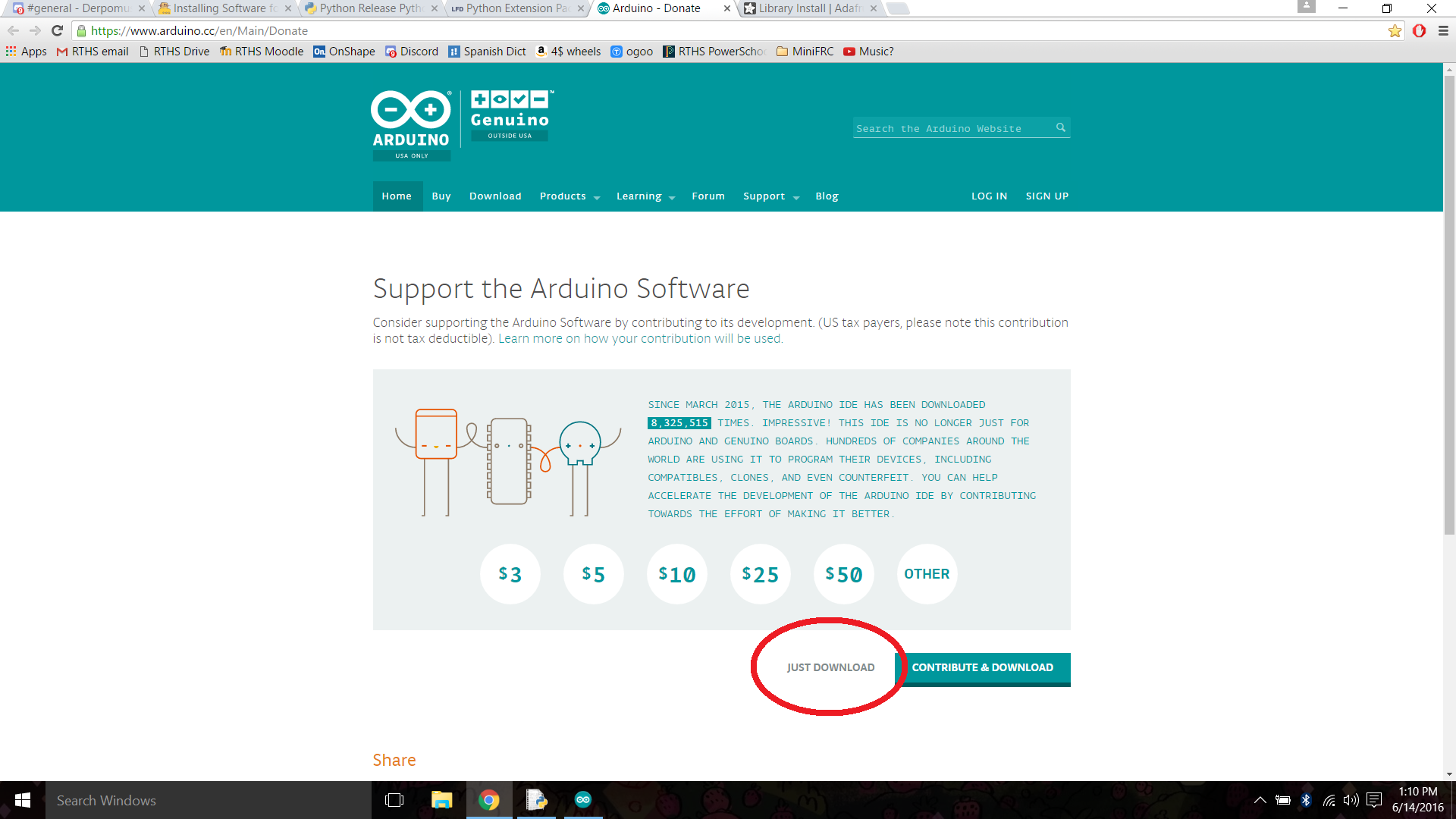The width and height of the screenshot is (1456, 819).
Task: Select the $10 donation amount
Action: tap(676, 574)
